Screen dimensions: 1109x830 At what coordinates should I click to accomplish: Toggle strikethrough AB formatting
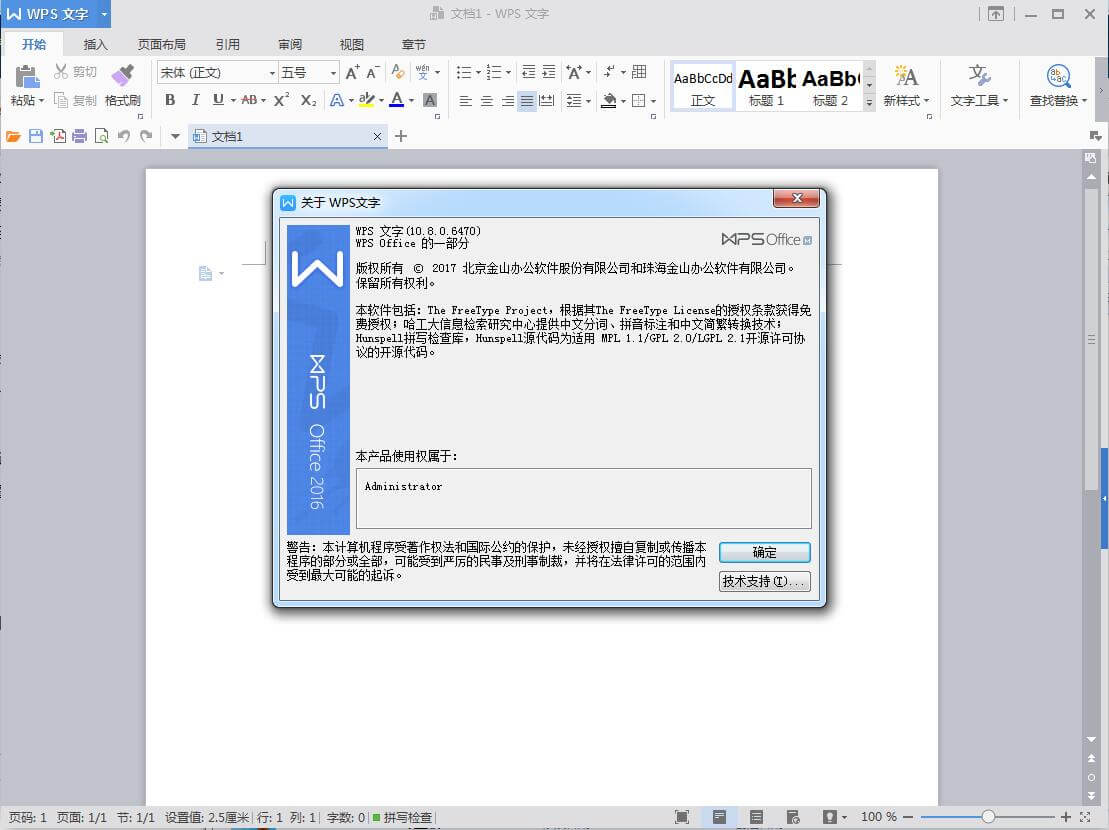[249, 100]
